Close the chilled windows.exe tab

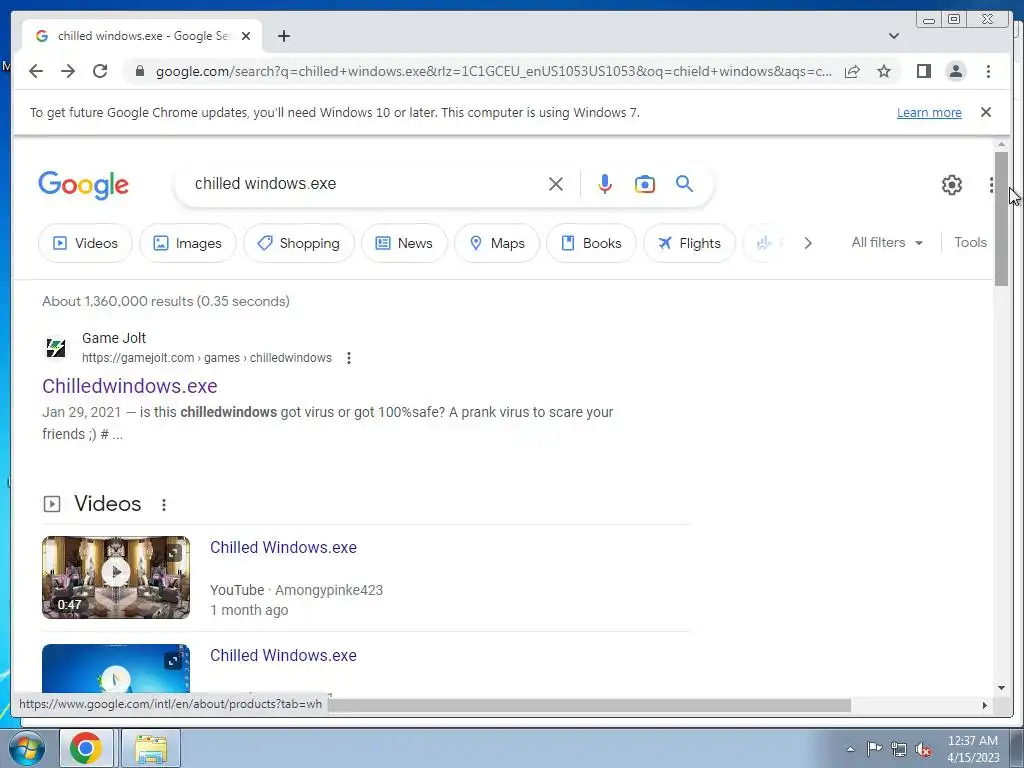246,36
